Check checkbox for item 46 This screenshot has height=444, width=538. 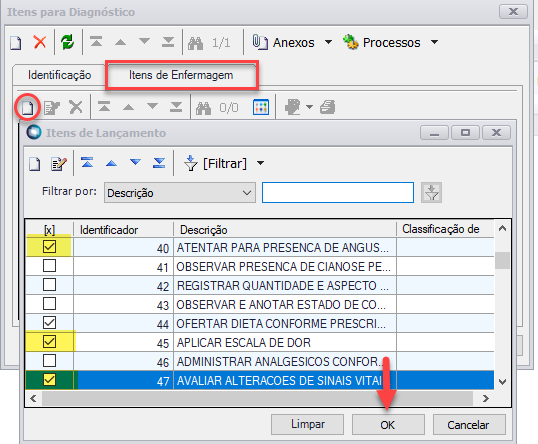[49, 361]
